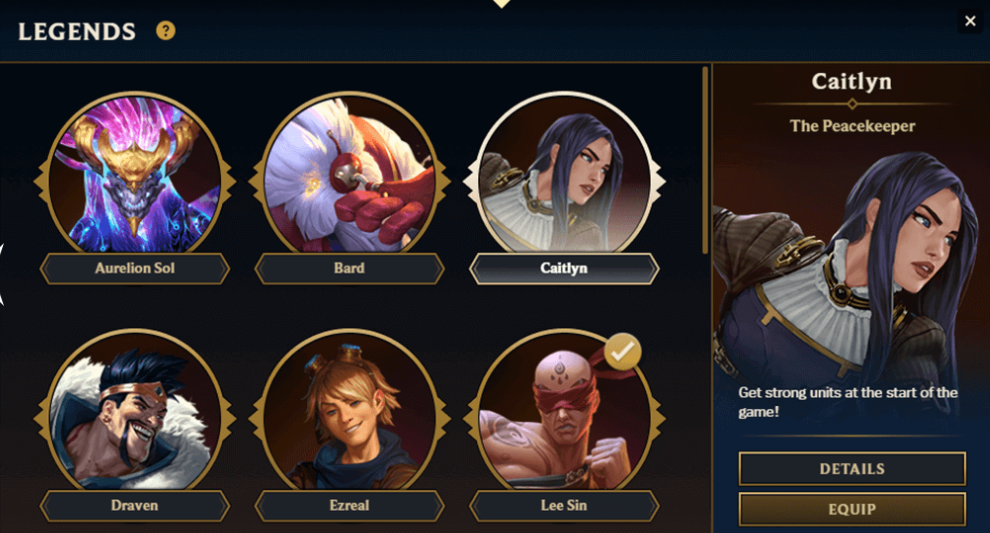Image resolution: width=990 pixels, height=533 pixels.
Task: Select the Aurelion Sol portrait
Action: [134, 174]
